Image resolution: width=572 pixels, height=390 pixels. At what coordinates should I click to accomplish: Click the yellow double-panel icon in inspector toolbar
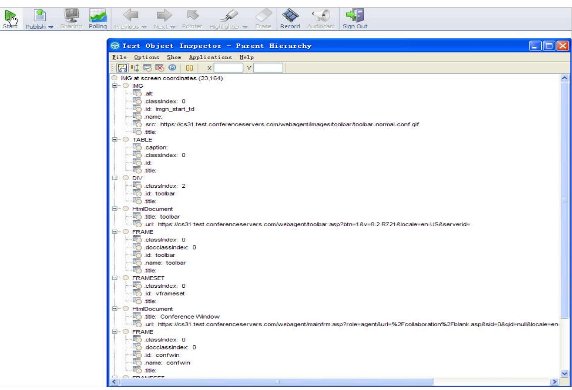pyautogui.click(x=189, y=68)
